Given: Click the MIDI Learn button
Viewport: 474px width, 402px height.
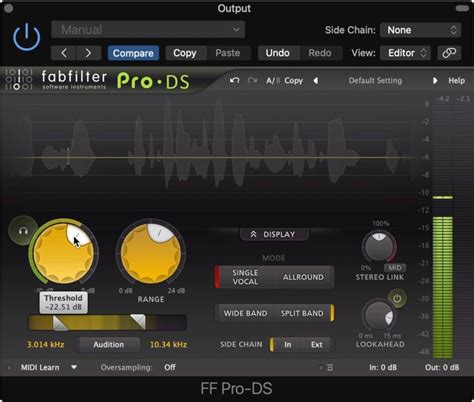Looking at the screenshot, I should pyautogui.click(x=40, y=367).
